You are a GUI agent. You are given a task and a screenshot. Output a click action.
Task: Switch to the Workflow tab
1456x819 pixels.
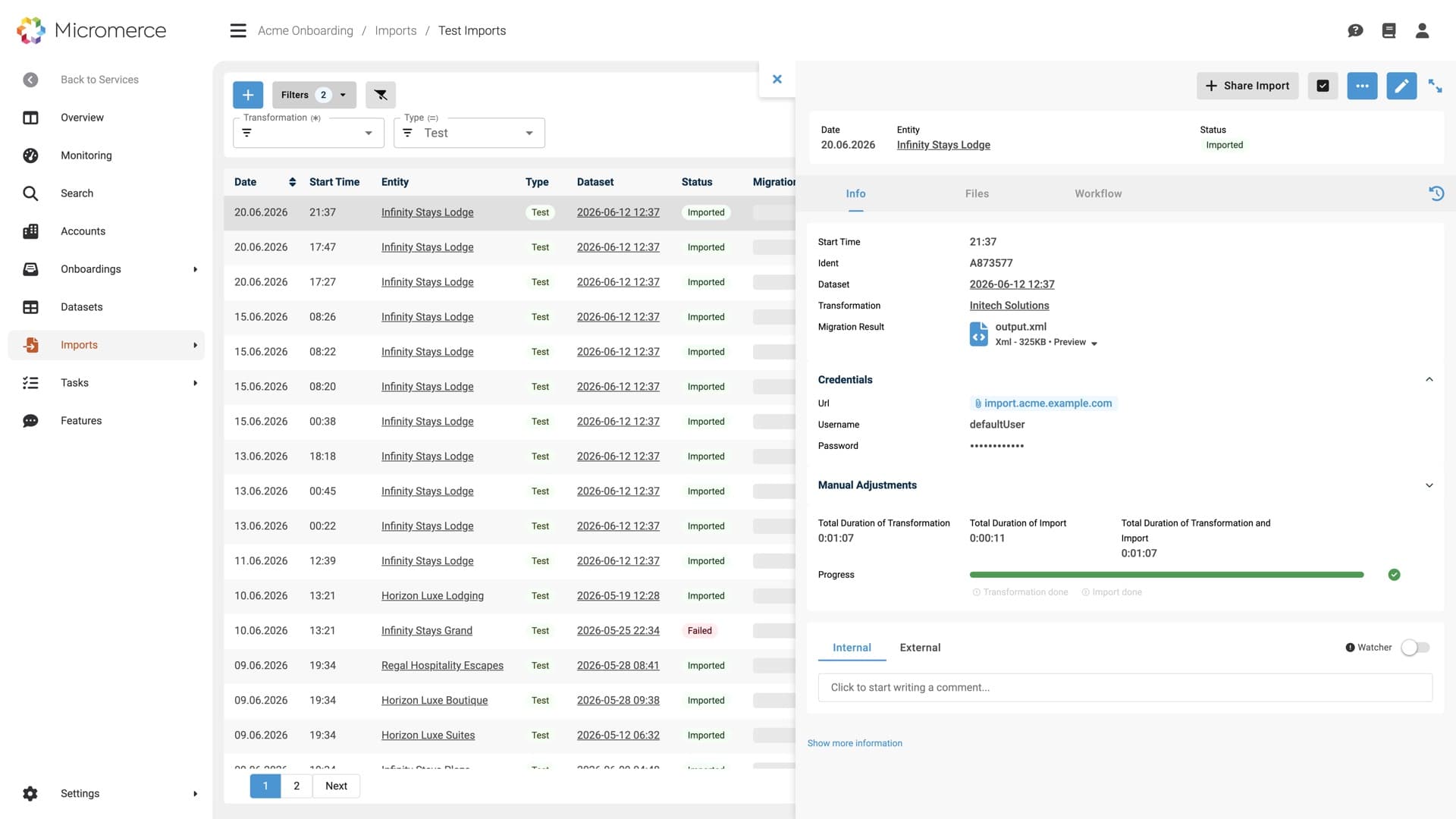[1098, 193]
